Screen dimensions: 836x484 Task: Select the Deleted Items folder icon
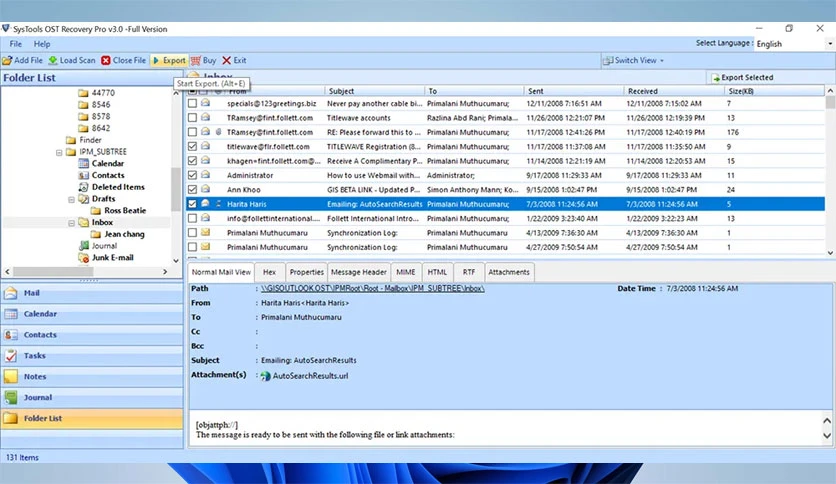click(83, 187)
